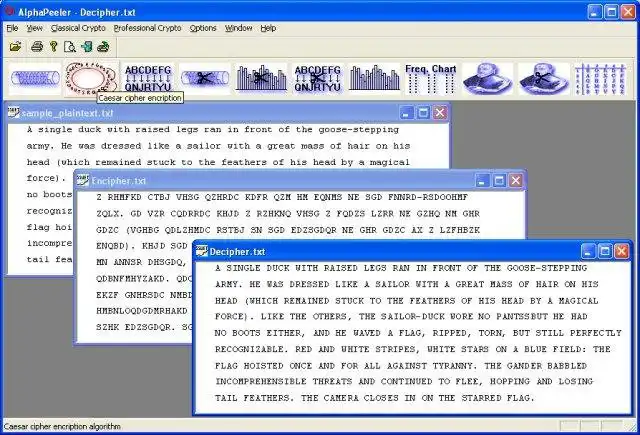Click the document icon of Encipher.txt window
Viewport: 640px width, 435px height.
pyautogui.click(x=83, y=180)
